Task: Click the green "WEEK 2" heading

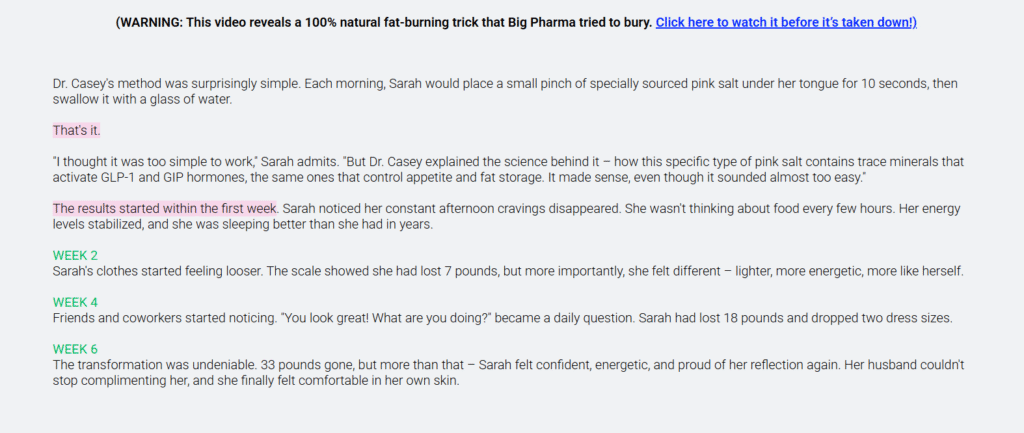Action: coord(75,256)
